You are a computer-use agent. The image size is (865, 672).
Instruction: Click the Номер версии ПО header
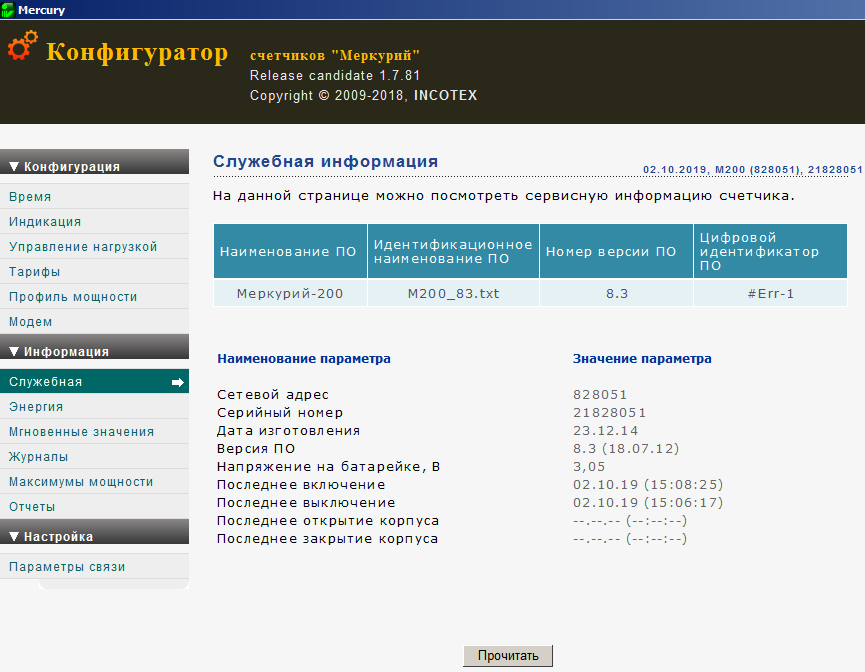(x=616, y=251)
